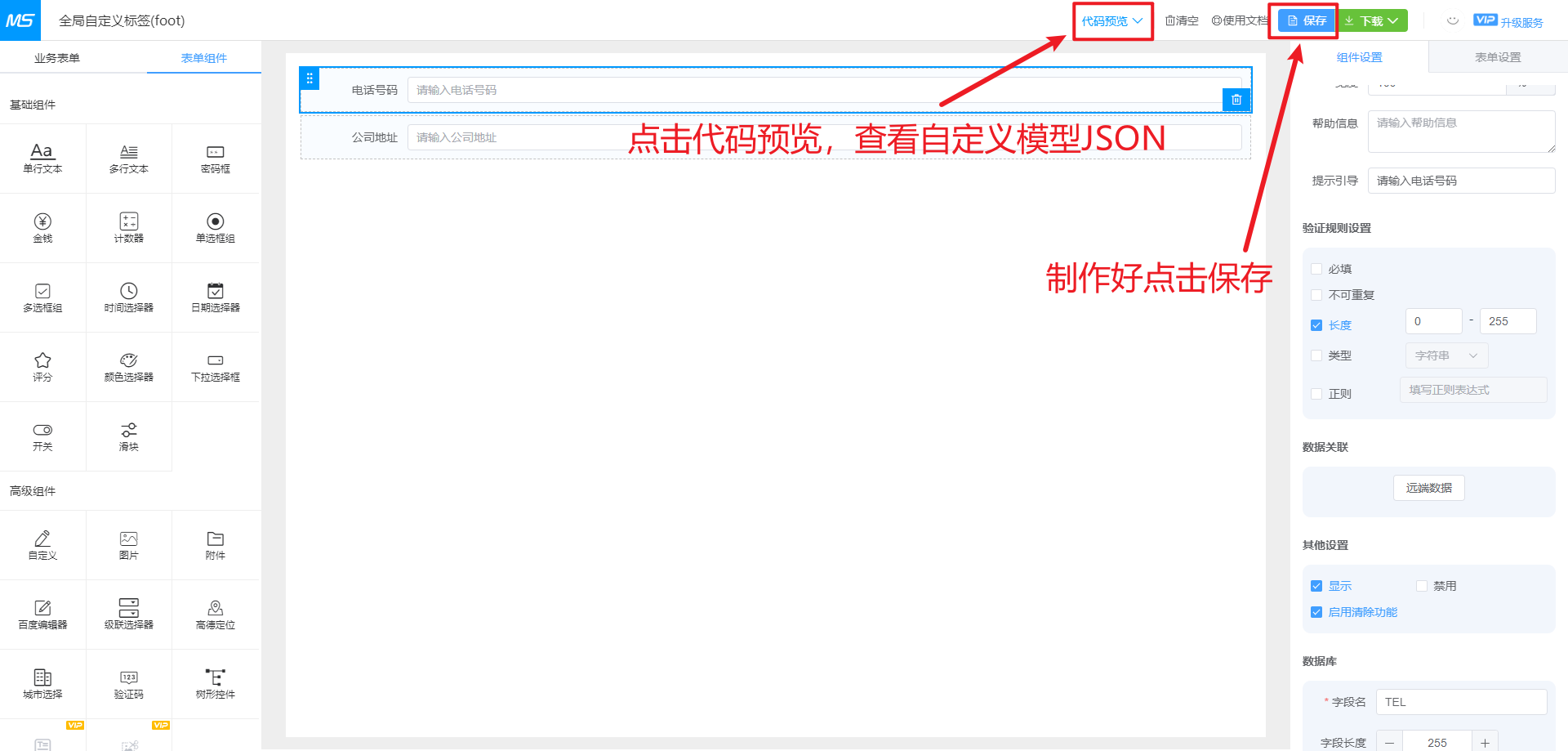Open the 代码预览 dropdown

coord(1111,21)
